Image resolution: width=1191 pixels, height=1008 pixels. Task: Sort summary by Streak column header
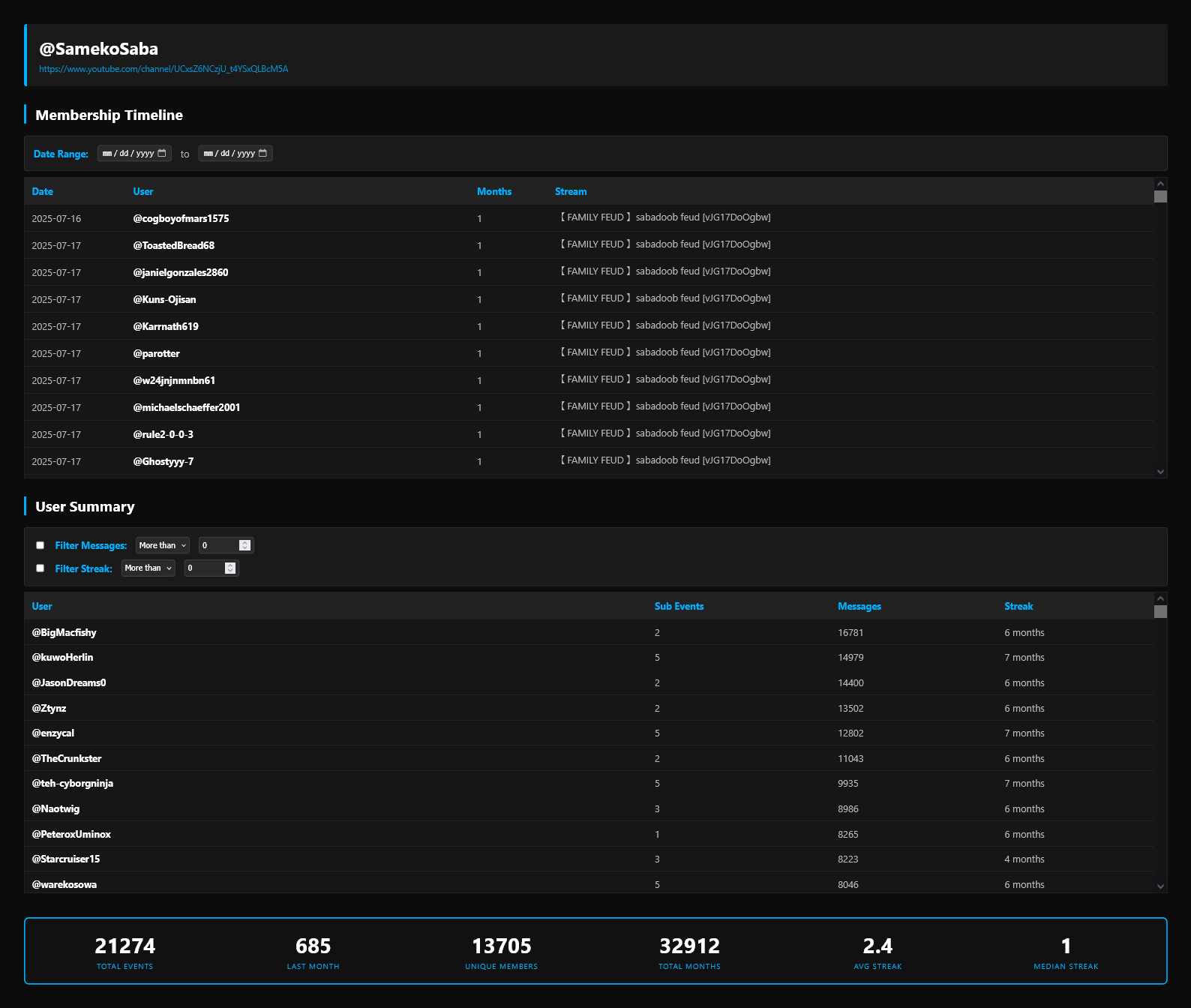(x=1018, y=606)
